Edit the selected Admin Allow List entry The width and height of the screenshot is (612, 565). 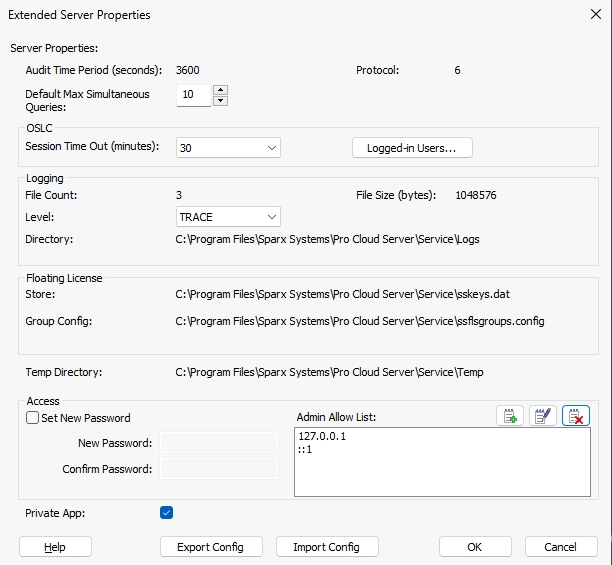pos(543,415)
